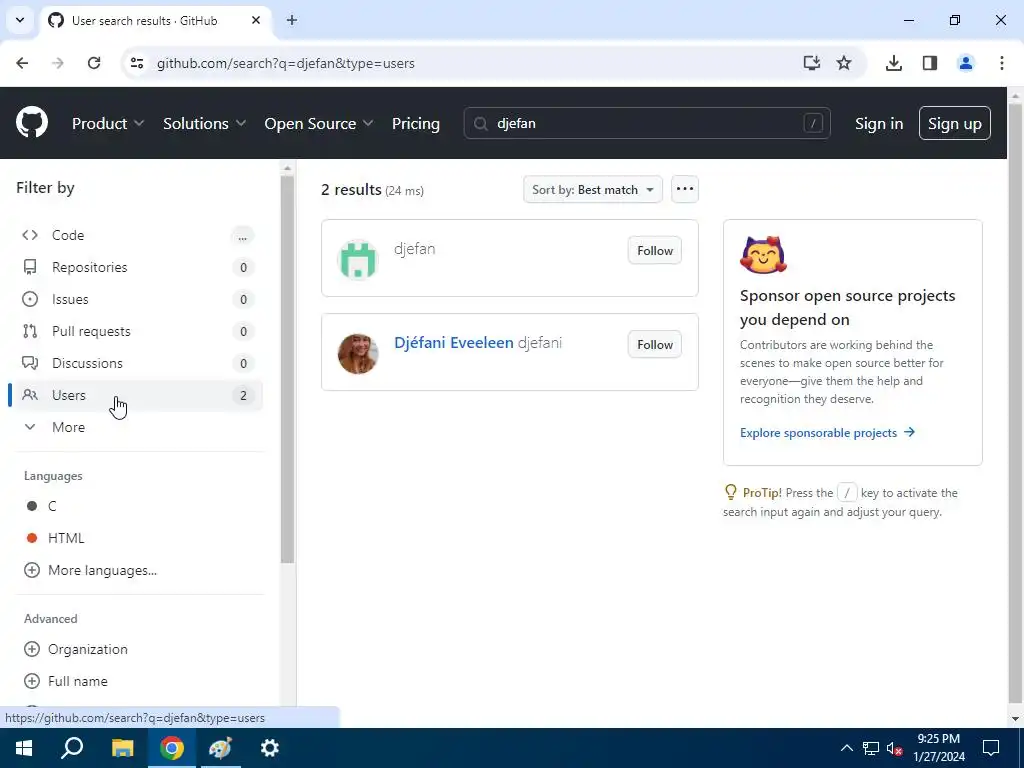Follow Djéfani Eveeleen
The image size is (1024, 768).
(x=655, y=345)
